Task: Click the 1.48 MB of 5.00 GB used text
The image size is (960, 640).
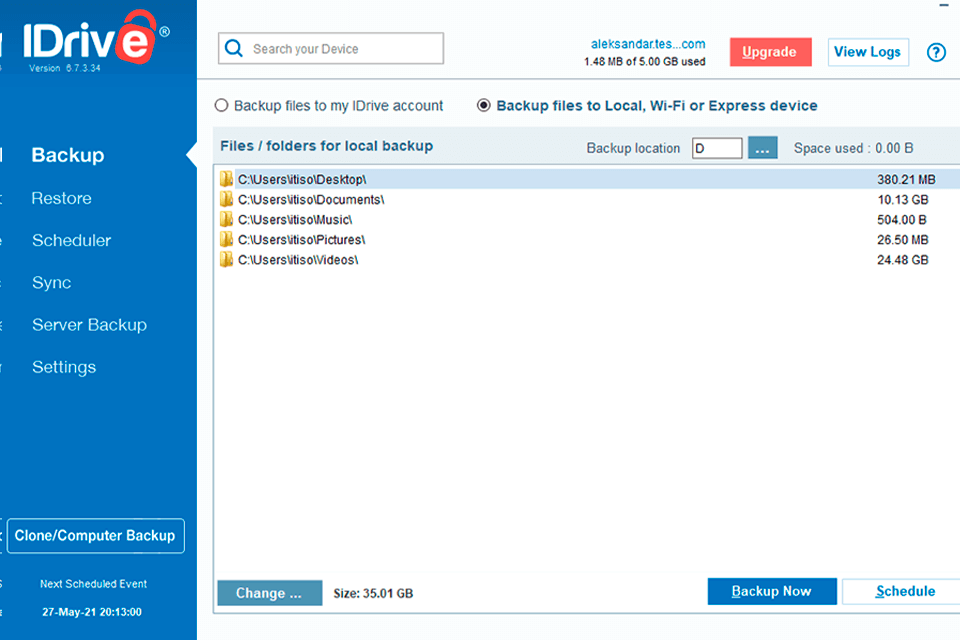Action: [645, 62]
